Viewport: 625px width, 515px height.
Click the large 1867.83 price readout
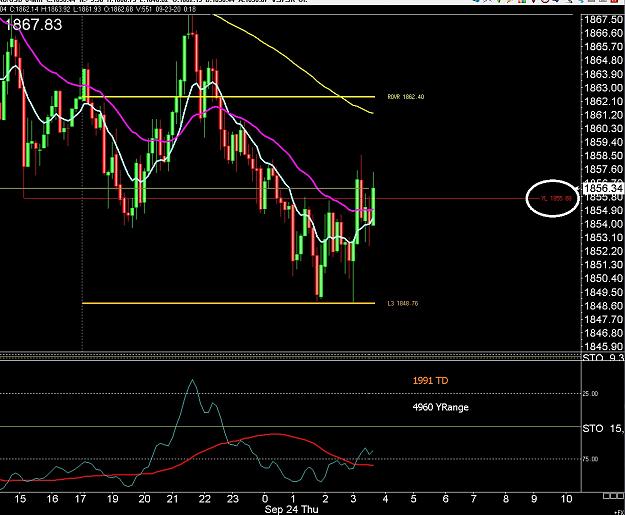(x=33, y=25)
